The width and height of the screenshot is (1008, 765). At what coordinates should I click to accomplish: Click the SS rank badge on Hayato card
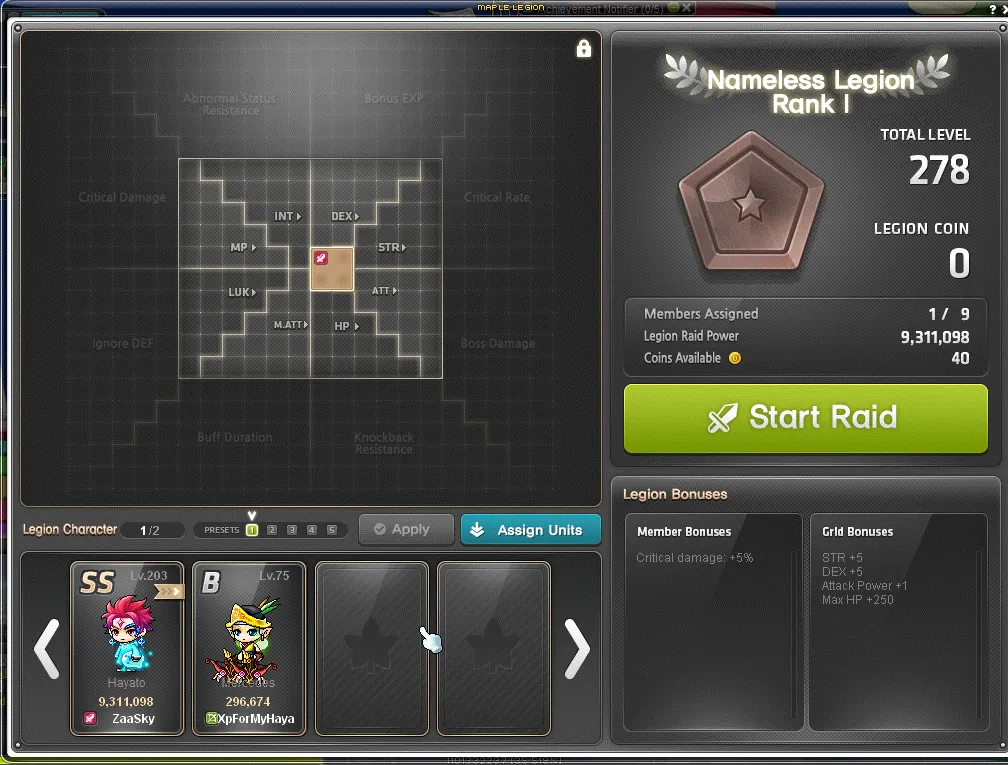(97, 582)
